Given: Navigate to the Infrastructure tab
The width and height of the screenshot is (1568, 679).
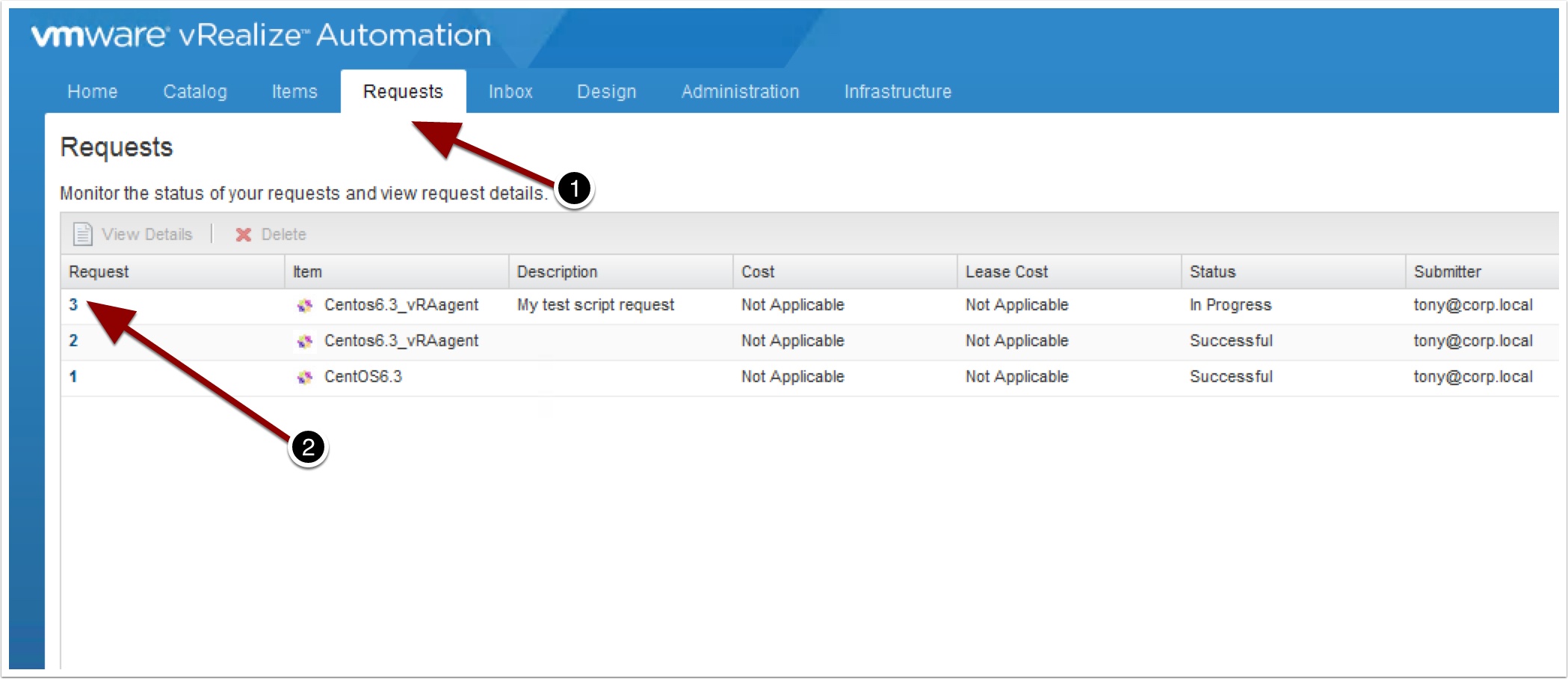Looking at the screenshot, I should pos(898,91).
